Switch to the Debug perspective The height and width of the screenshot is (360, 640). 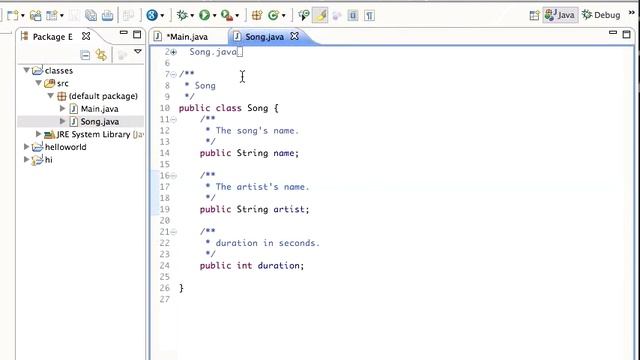(x=601, y=15)
